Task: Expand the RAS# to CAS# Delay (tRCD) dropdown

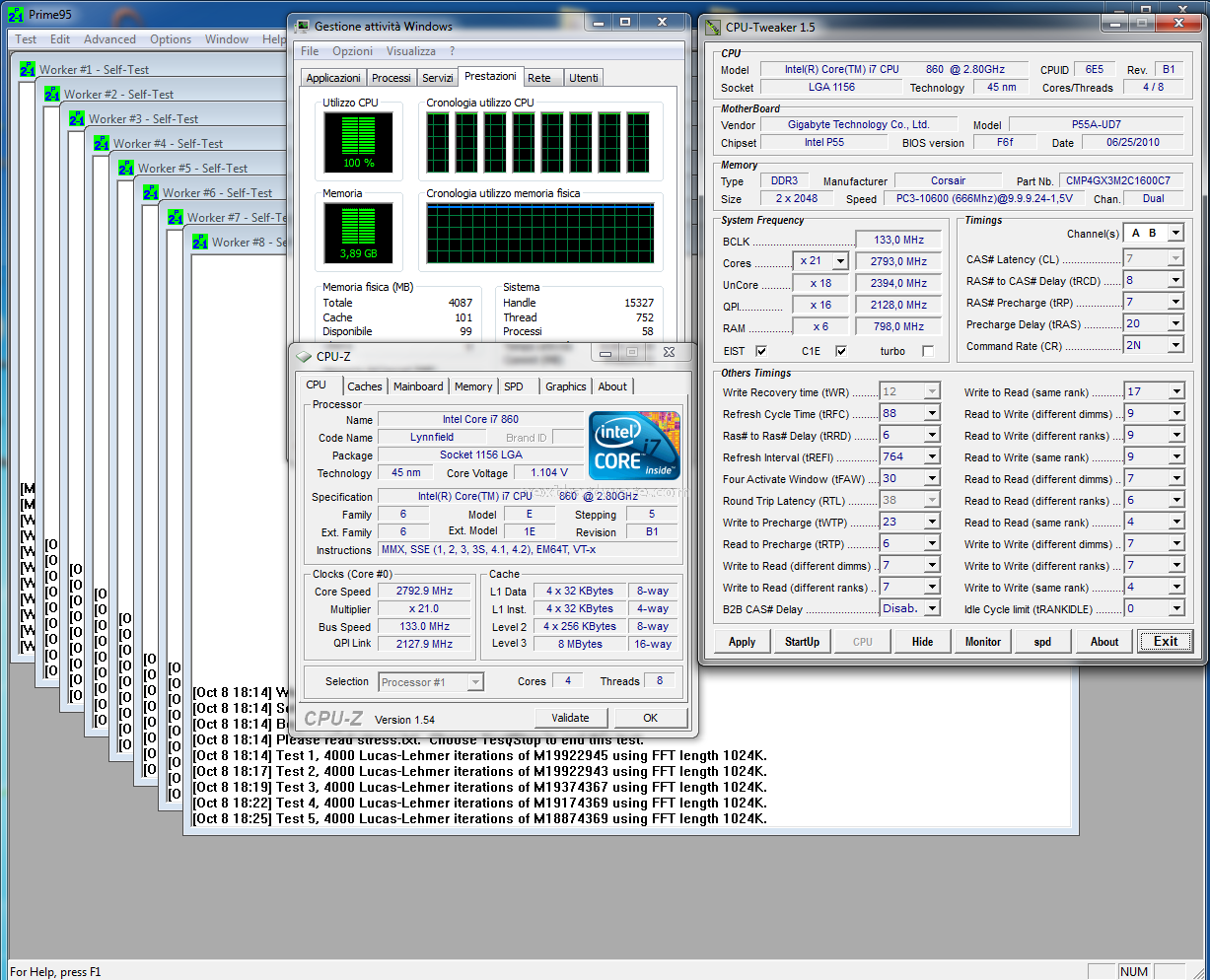Action: 1174,280
